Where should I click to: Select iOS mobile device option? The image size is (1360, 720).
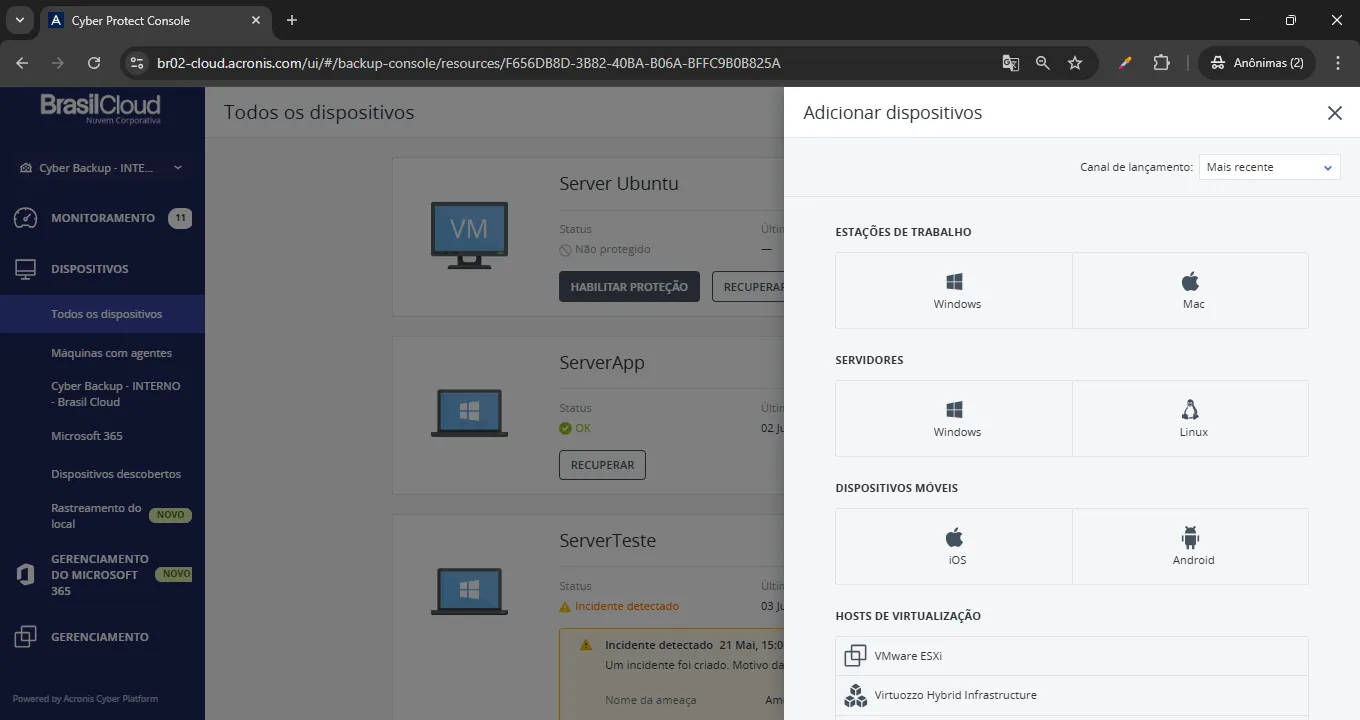point(954,546)
